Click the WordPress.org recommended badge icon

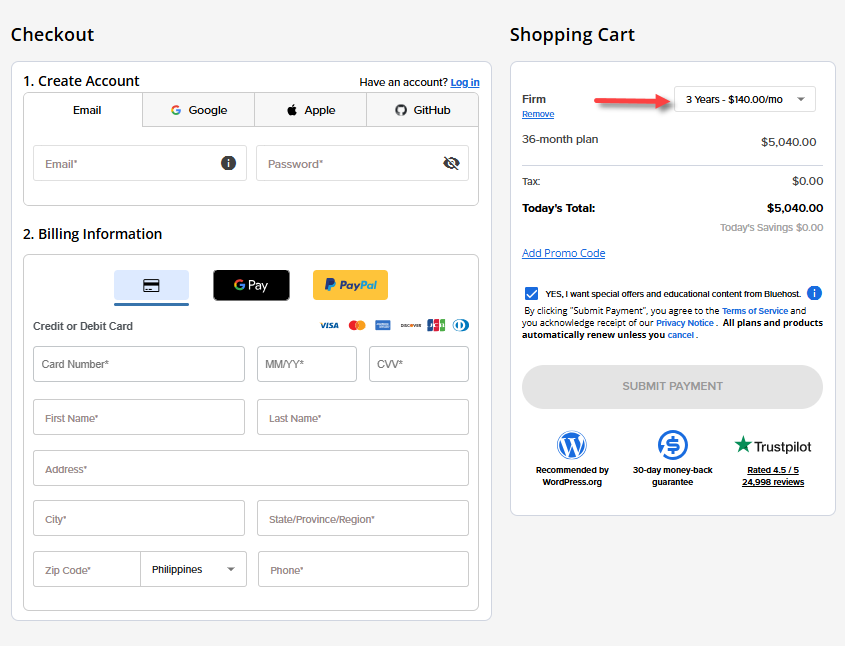coord(572,446)
